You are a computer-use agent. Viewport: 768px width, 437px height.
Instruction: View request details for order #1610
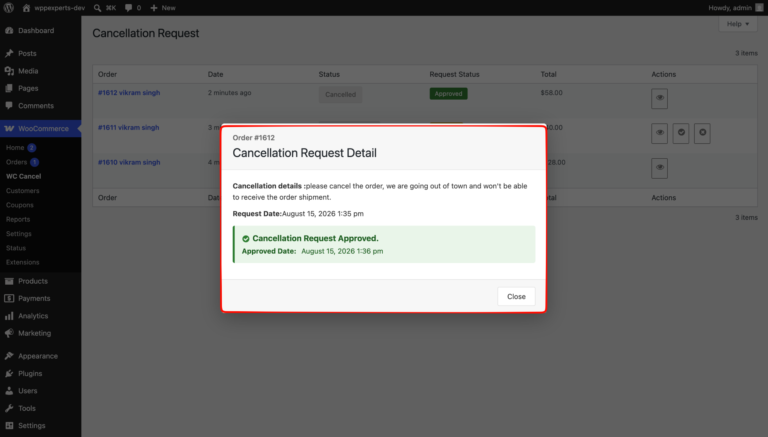coord(659,168)
